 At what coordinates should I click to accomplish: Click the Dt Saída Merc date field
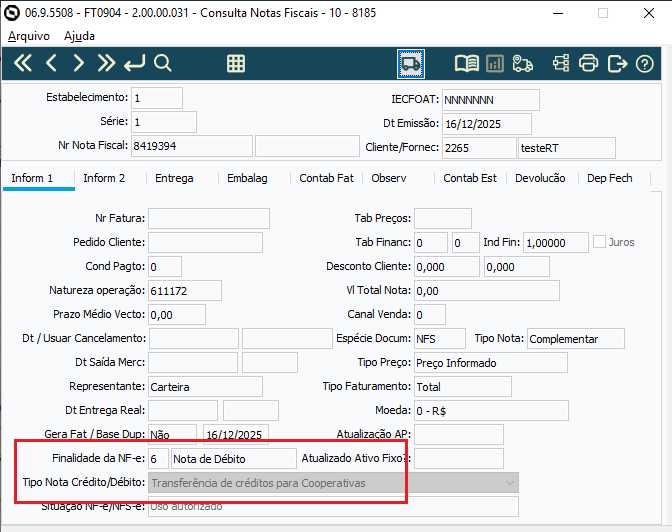[193, 363]
